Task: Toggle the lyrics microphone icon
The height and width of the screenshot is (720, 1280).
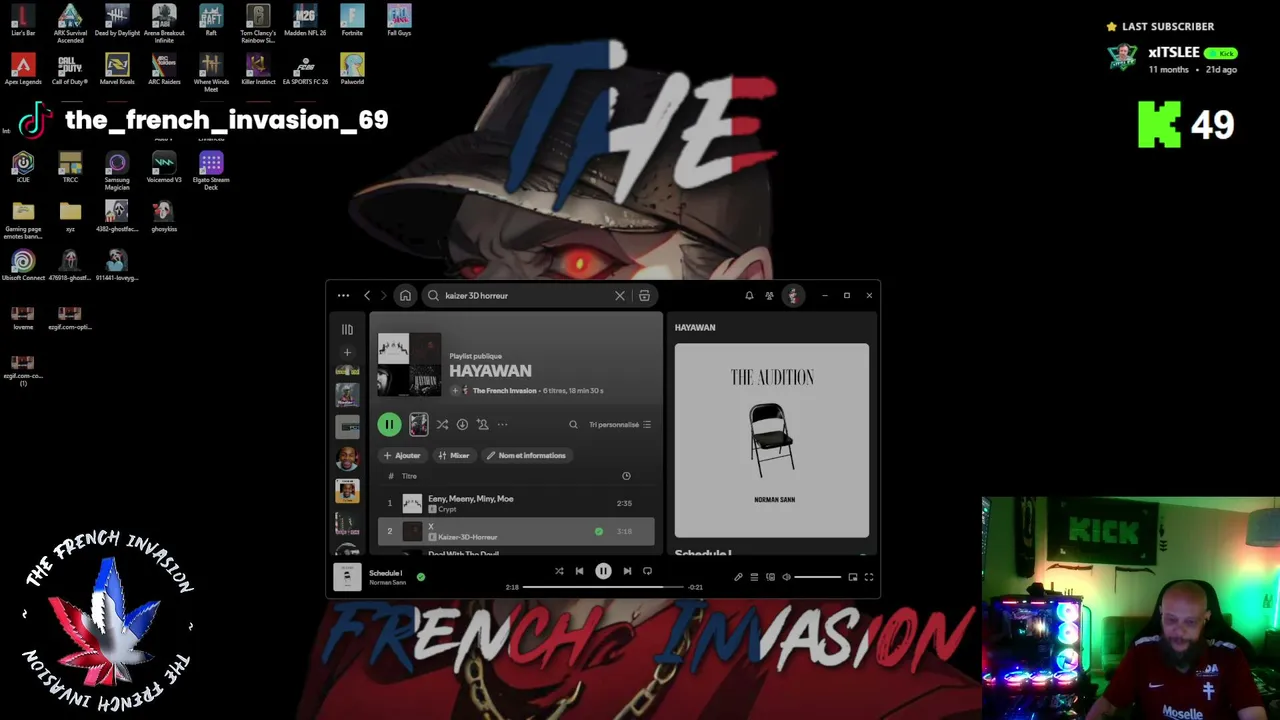Action: pyautogui.click(x=738, y=577)
